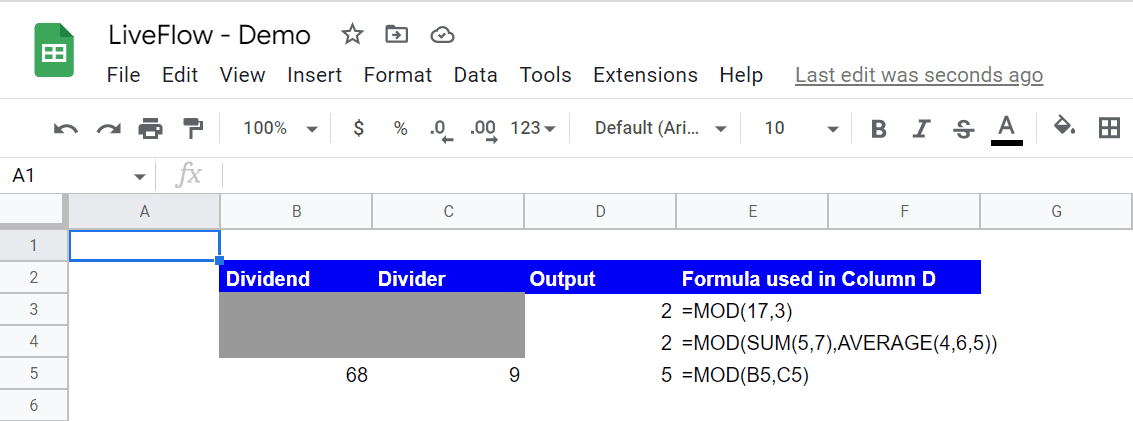Click the select-all corner box
This screenshot has width=1133, height=421.
33,211
